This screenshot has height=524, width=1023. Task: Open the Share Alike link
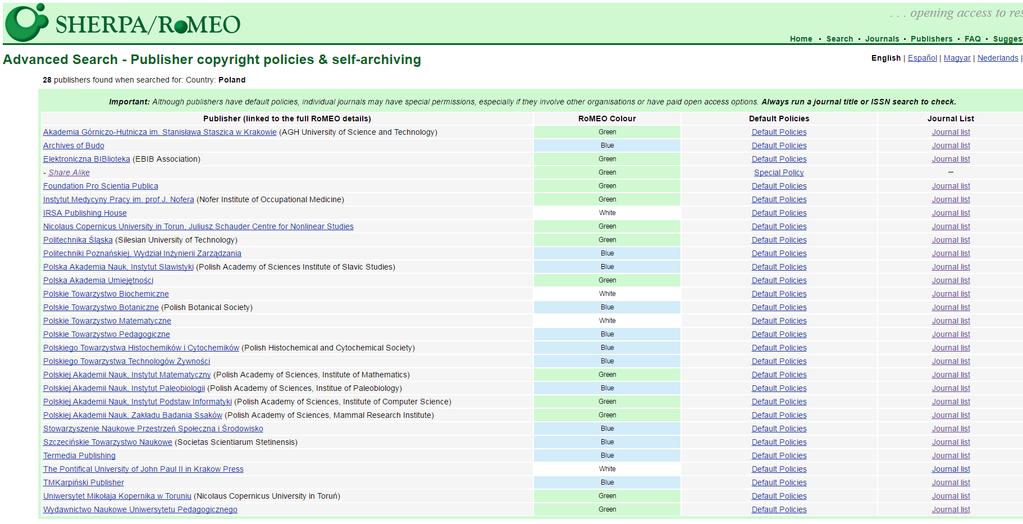click(69, 173)
